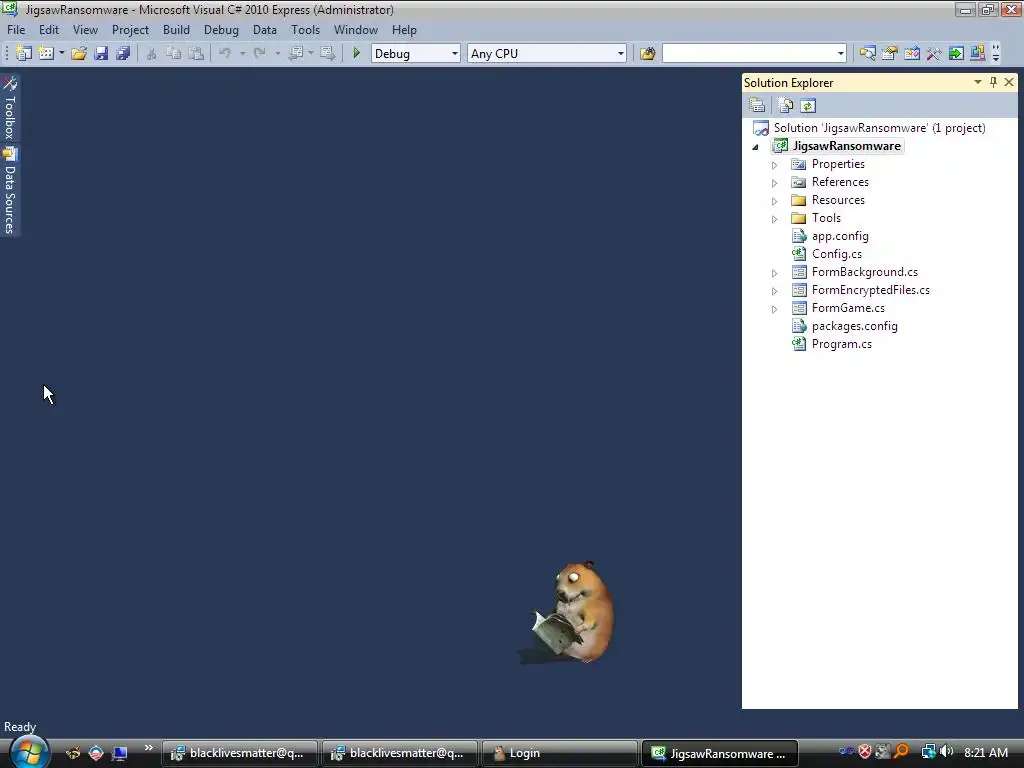Open the Object Browser toolbar icon
The image size is (1024, 768).
coord(912,54)
